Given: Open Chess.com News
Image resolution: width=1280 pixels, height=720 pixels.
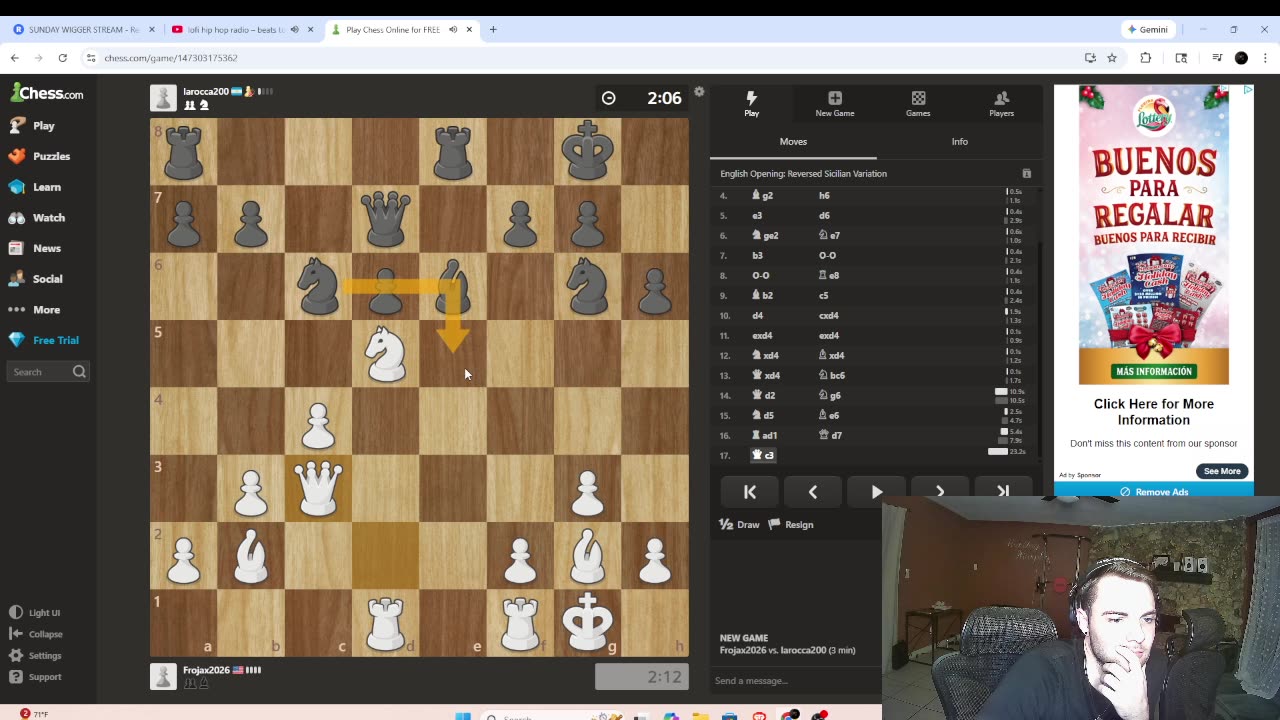Looking at the screenshot, I should coord(35,248).
